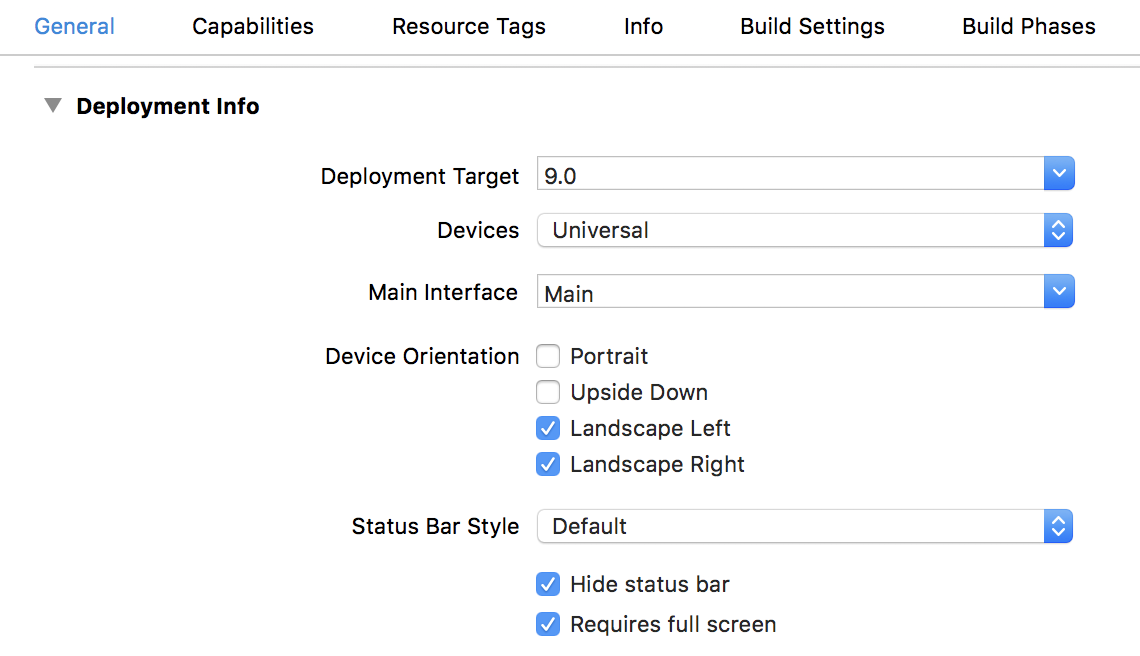Disable Landscape Right orientation

(548, 464)
